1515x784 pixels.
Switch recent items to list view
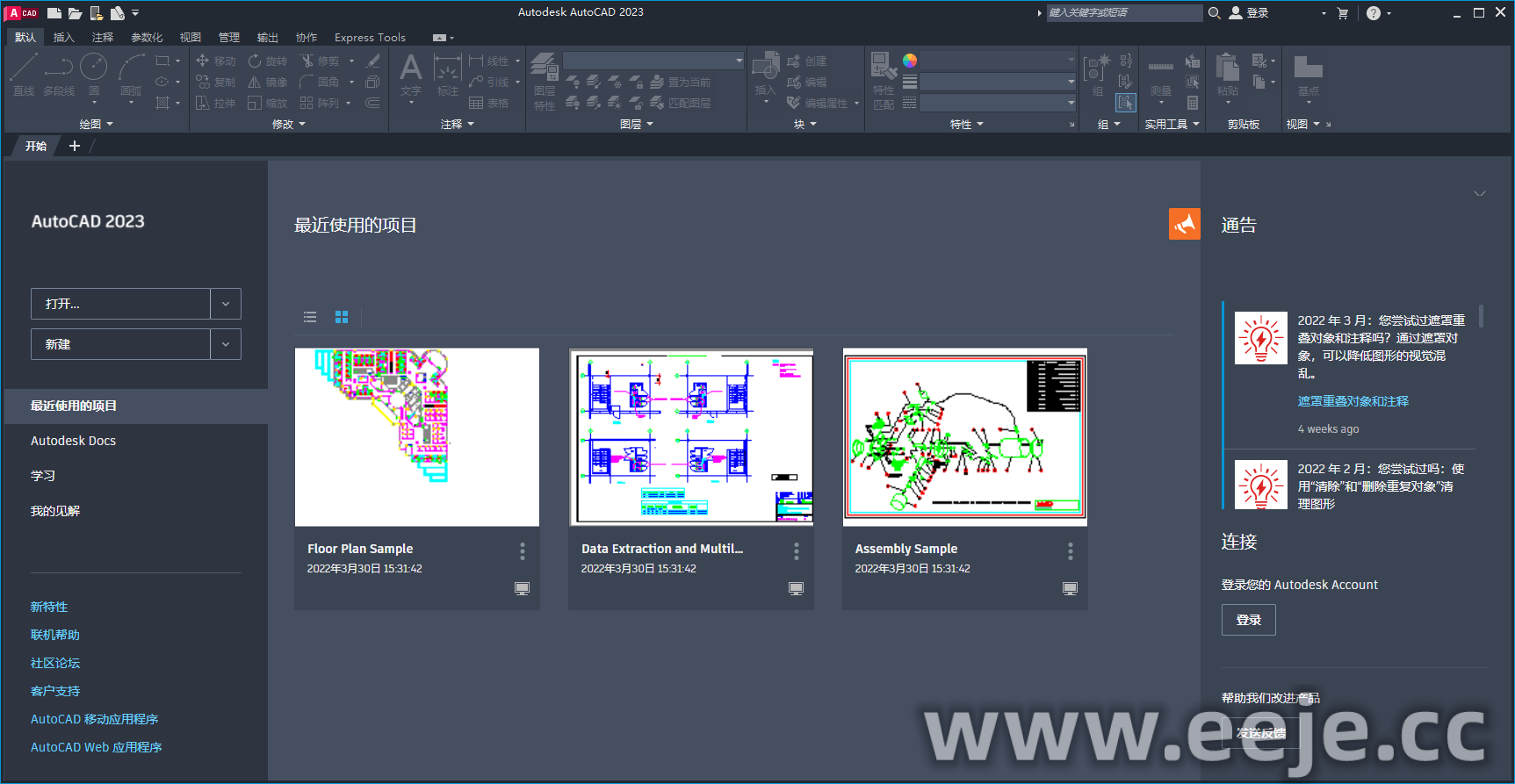pyautogui.click(x=310, y=317)
